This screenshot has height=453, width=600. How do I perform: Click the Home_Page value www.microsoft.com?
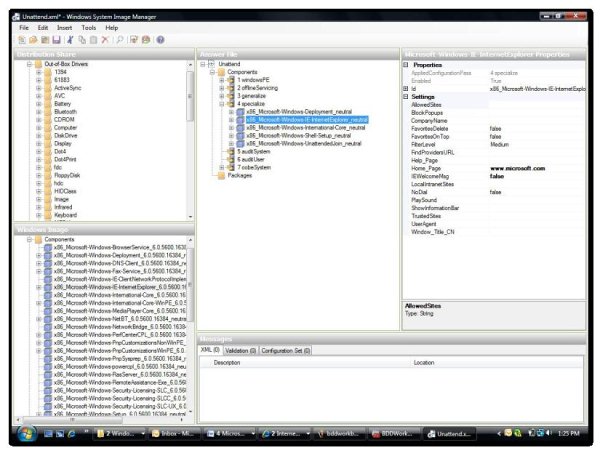[518, 168]
